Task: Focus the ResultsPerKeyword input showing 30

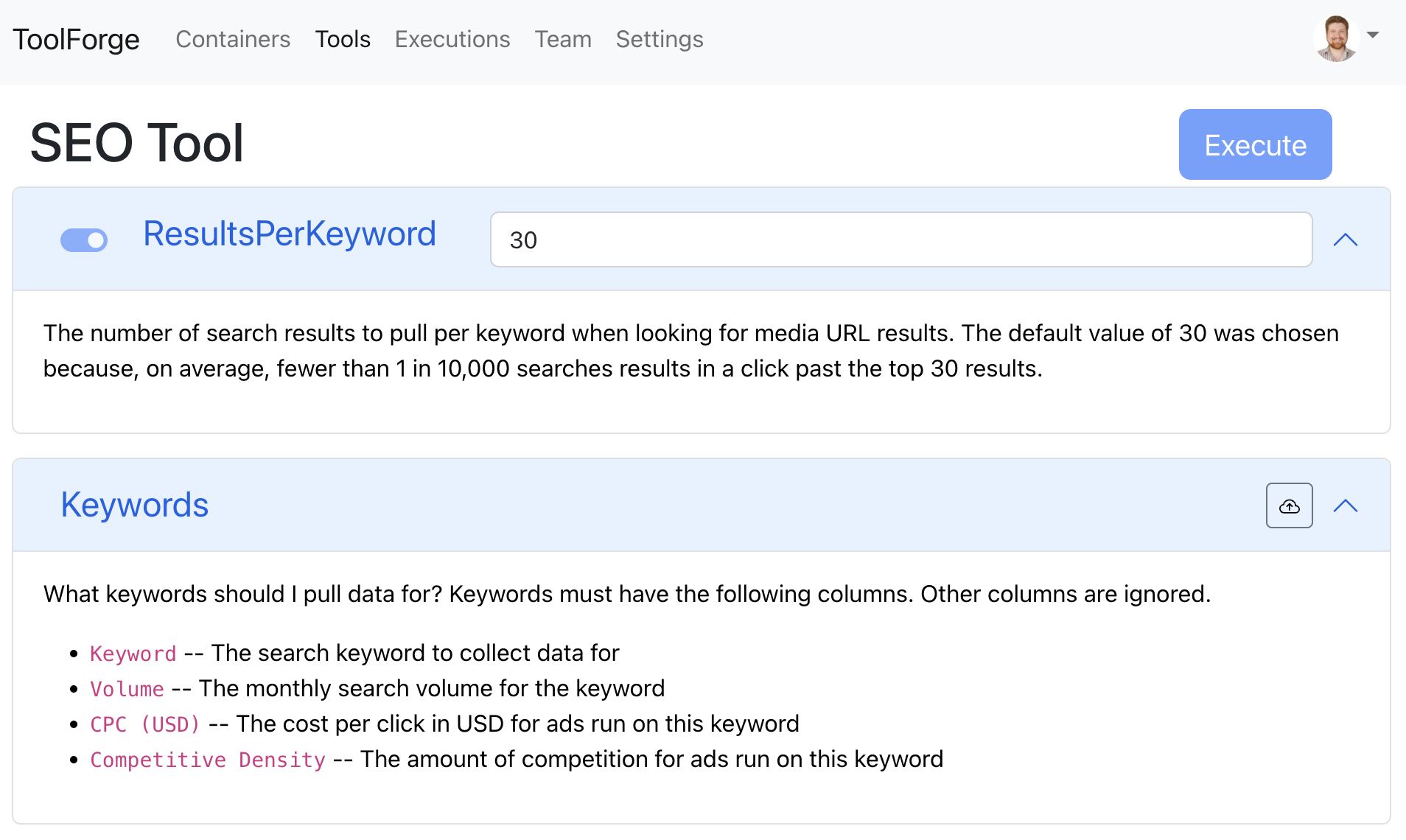Action: 900,239
